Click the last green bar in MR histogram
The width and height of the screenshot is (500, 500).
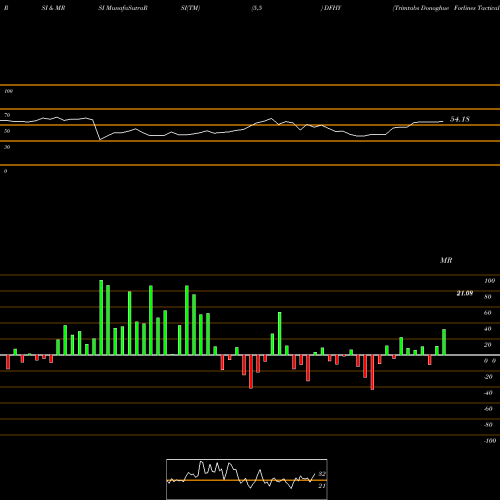[x=444, y=342]
